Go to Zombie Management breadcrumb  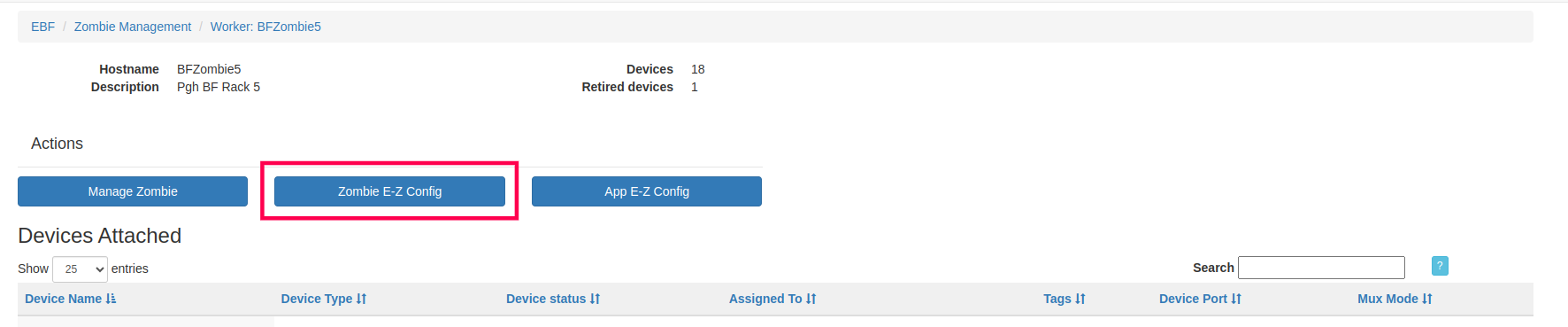tap(133, 27)
